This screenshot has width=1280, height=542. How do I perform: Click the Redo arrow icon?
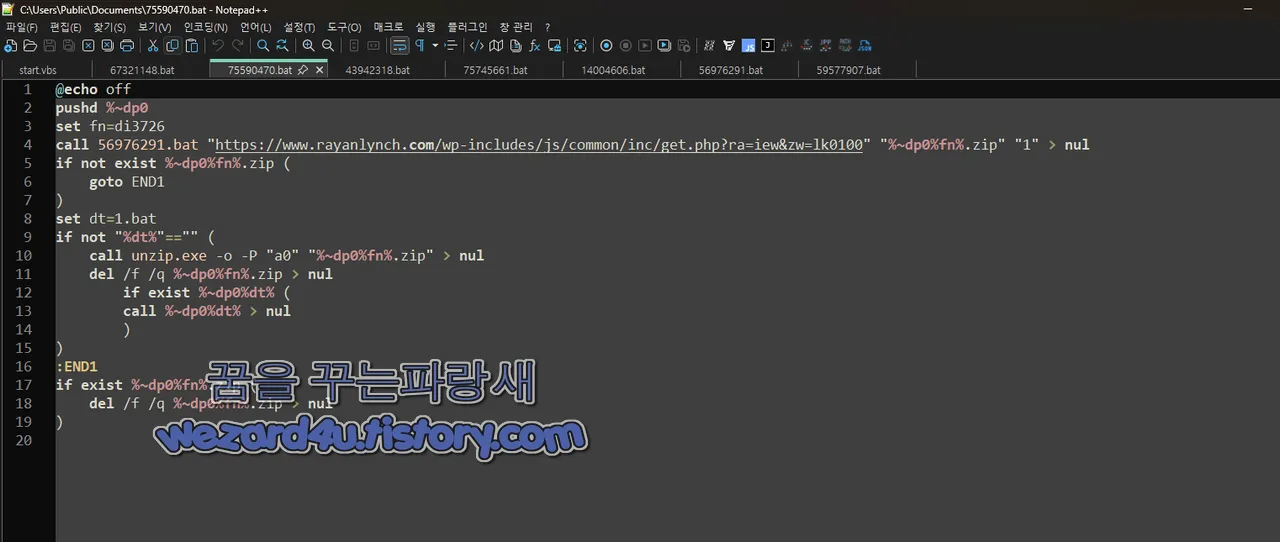click(x=238, y=46)
